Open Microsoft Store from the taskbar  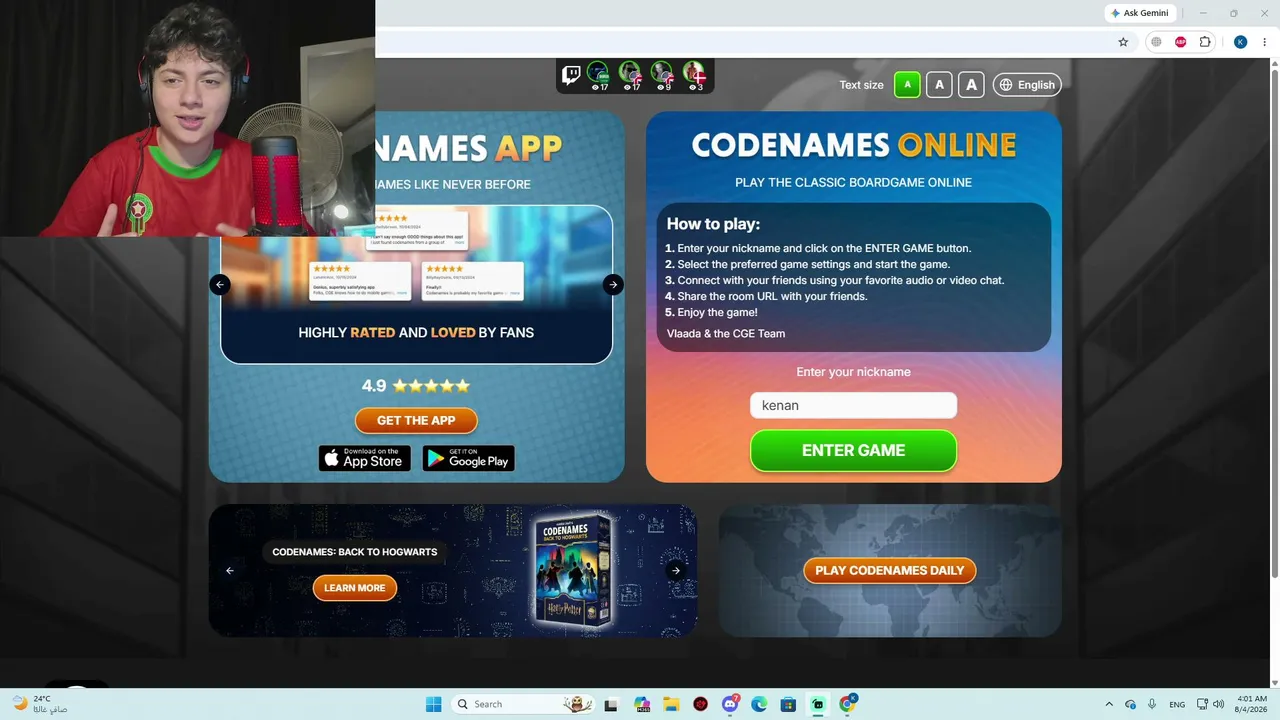click(x=788, y=704)
